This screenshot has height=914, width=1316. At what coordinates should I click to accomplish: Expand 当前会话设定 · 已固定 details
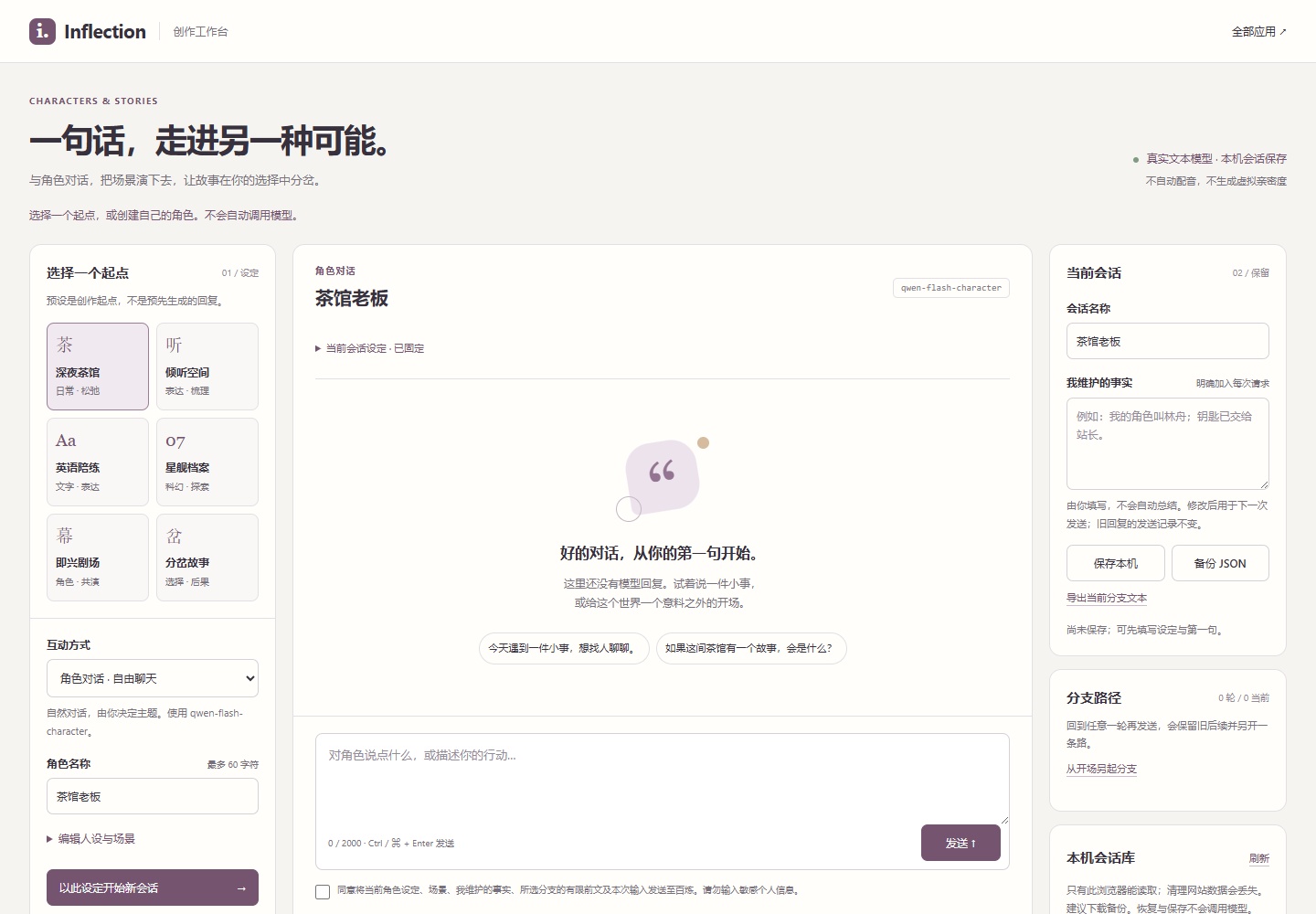coord(369,348)
